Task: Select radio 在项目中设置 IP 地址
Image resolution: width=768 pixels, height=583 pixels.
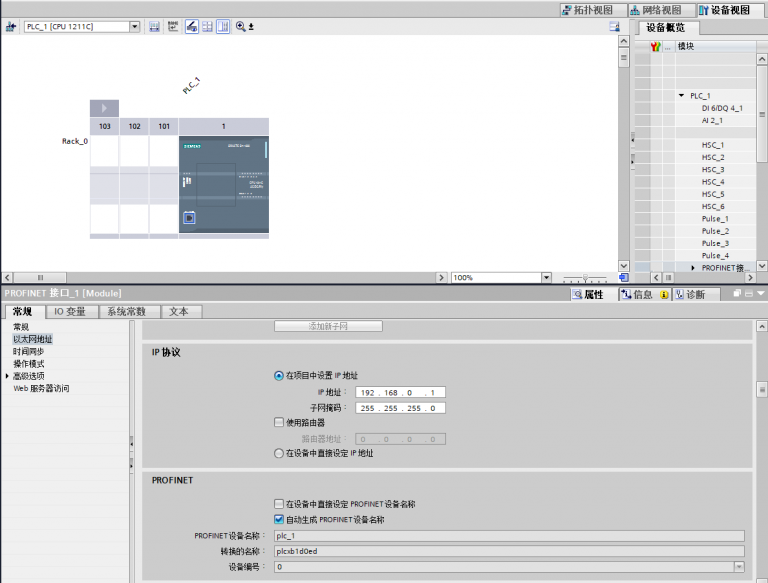Action: pyautogui.click(x=279, y=376)
